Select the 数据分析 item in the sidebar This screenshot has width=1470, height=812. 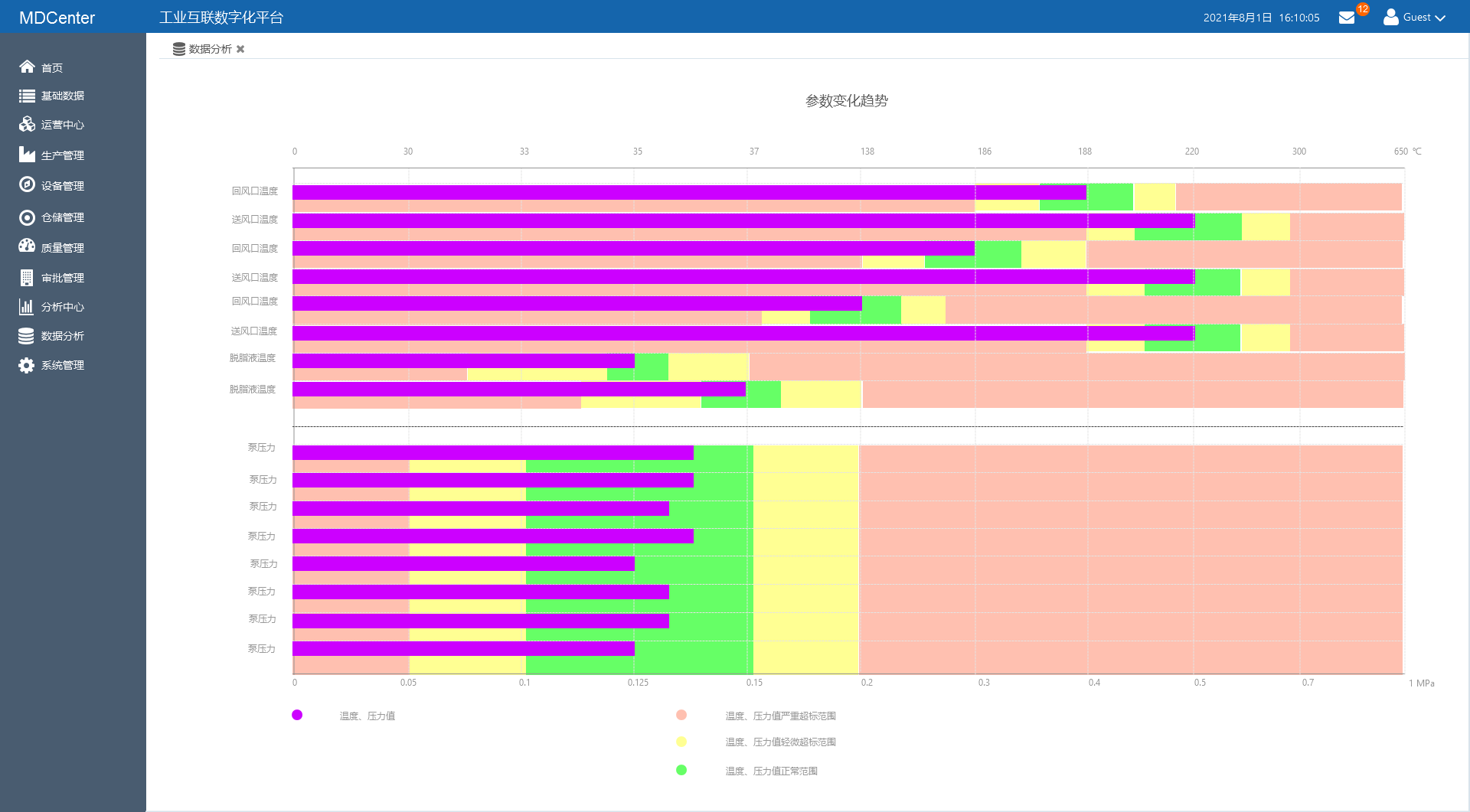(x=62, y=336)
